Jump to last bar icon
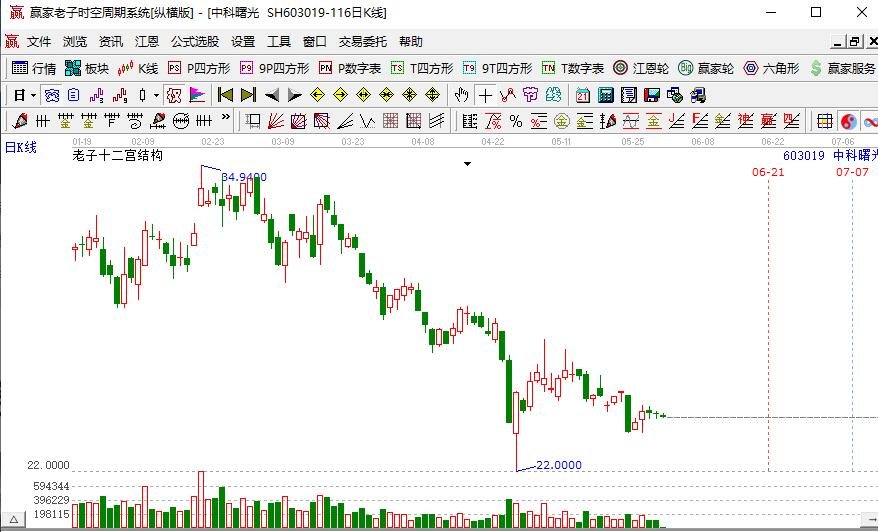878x532 pixels. click(248, 95)
